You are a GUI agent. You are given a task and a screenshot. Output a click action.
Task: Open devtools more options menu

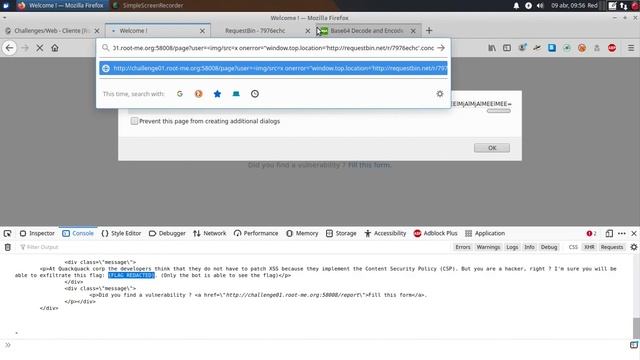tap(622, 233)
